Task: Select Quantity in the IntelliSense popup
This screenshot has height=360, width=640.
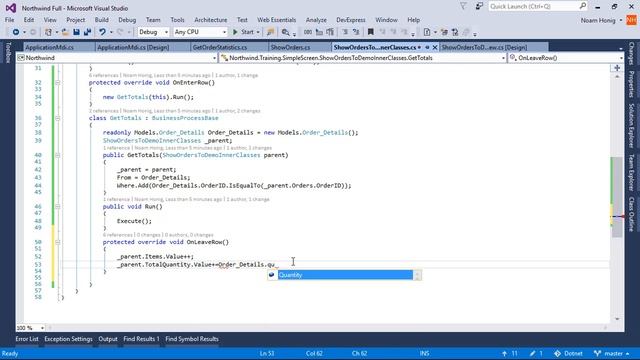Action: click(x=345, y=275)
